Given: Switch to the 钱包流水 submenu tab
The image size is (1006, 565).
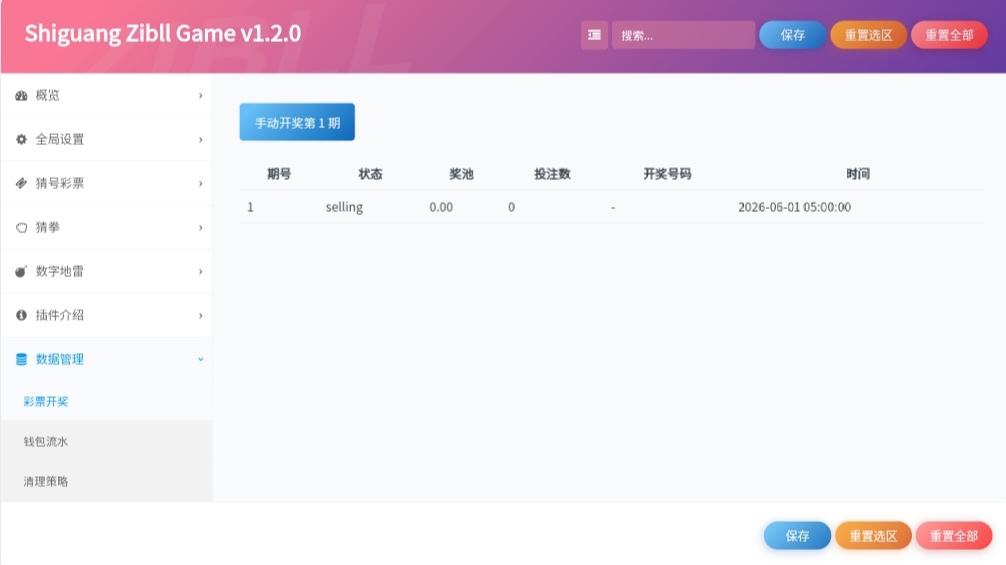Looking at the screenshot, I should pos(107,441).
